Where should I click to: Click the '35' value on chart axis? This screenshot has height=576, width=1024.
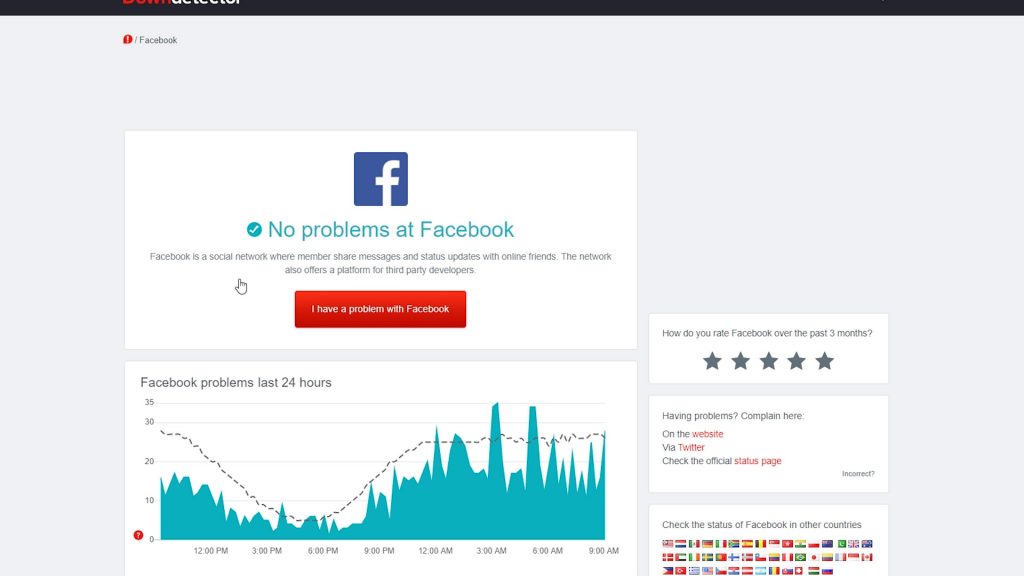point(149,402)
